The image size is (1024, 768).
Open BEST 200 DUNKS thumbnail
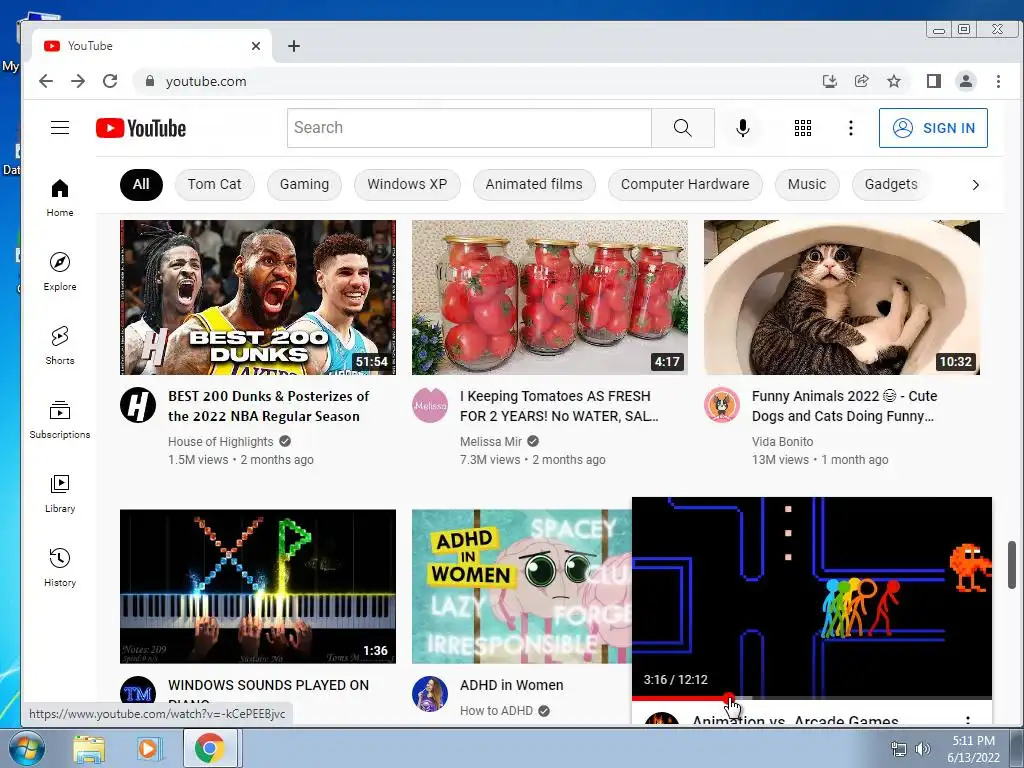click(258, 297)
